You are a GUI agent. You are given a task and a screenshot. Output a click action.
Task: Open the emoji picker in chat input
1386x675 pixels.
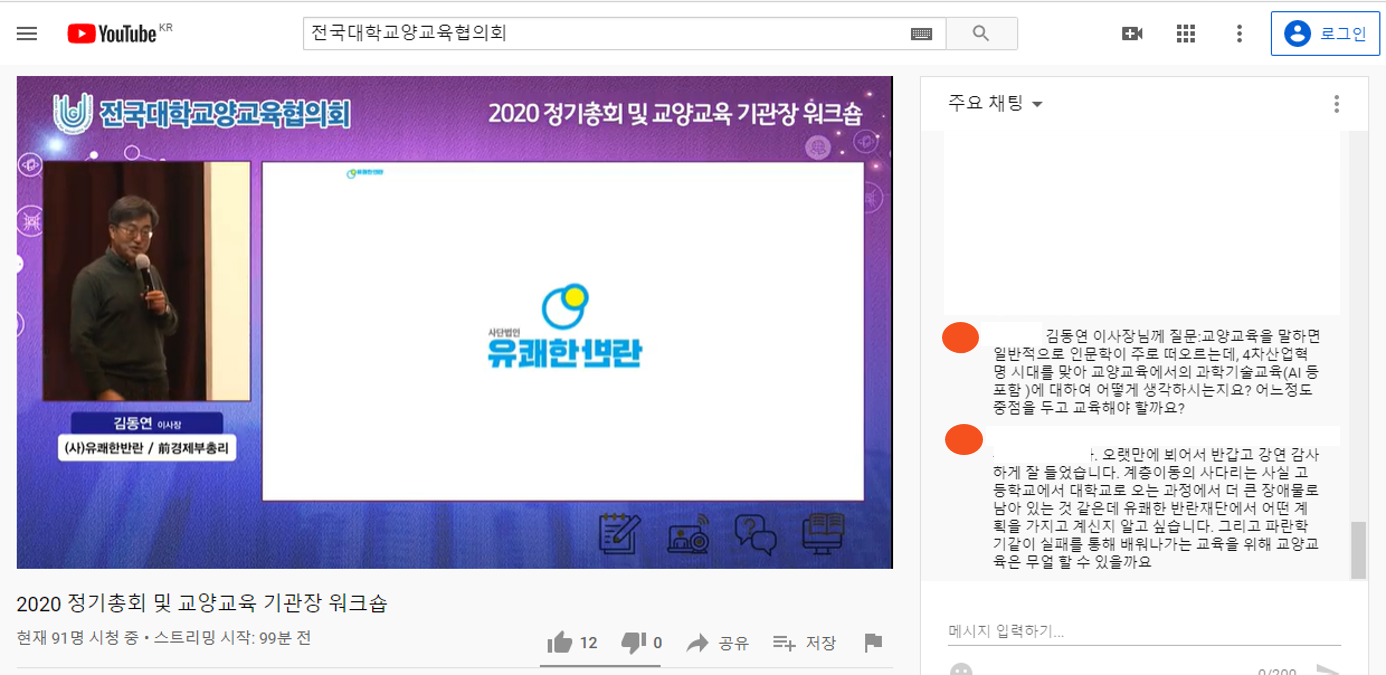(960, 671)
